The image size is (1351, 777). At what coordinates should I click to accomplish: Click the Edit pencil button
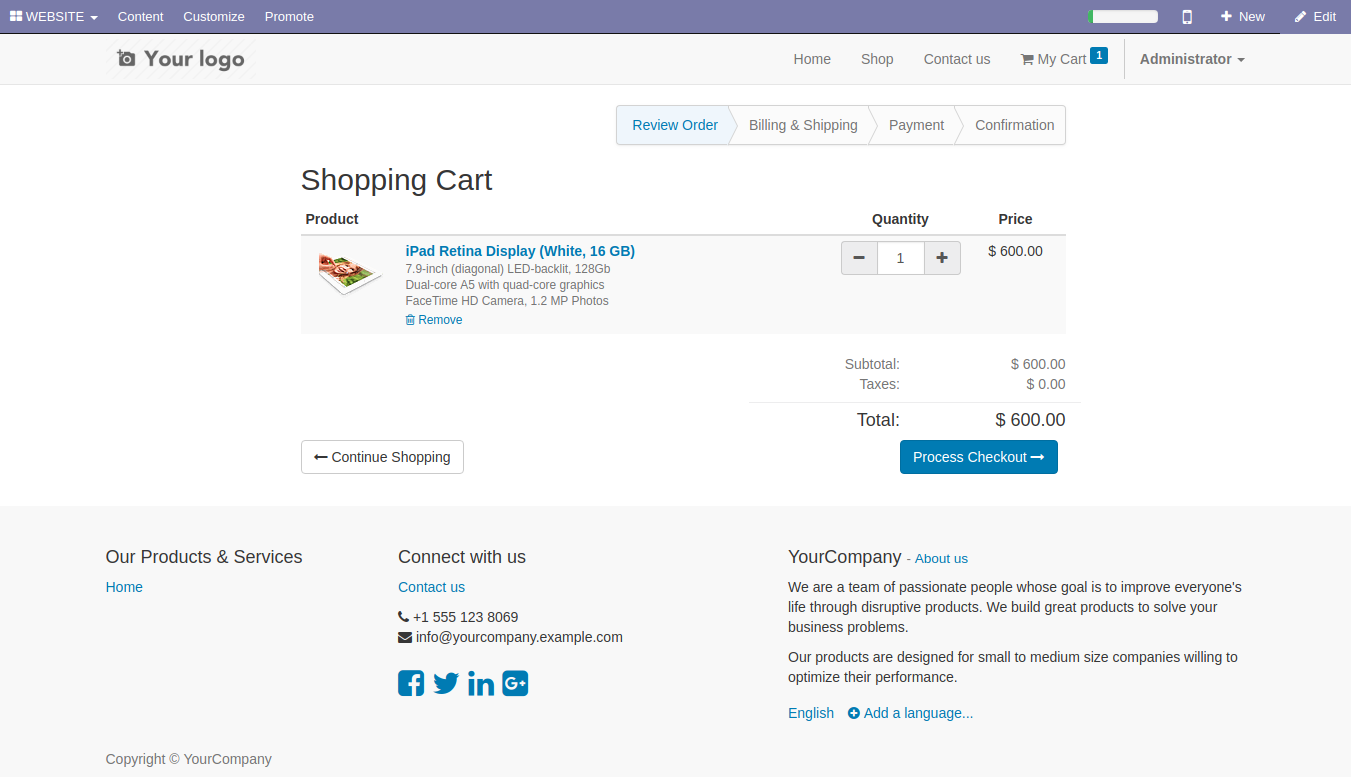(1315, 17)
